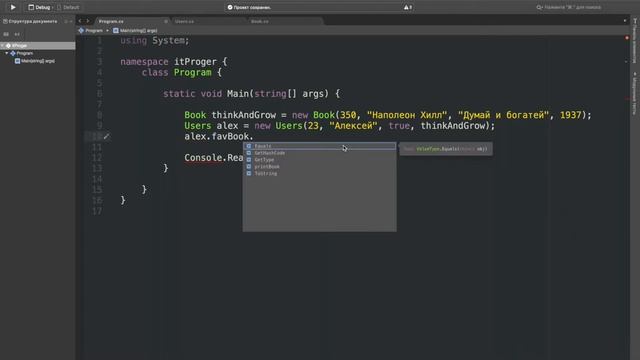Collapse the Program class node
Viewport: 640px width, 360px height.
7,53
